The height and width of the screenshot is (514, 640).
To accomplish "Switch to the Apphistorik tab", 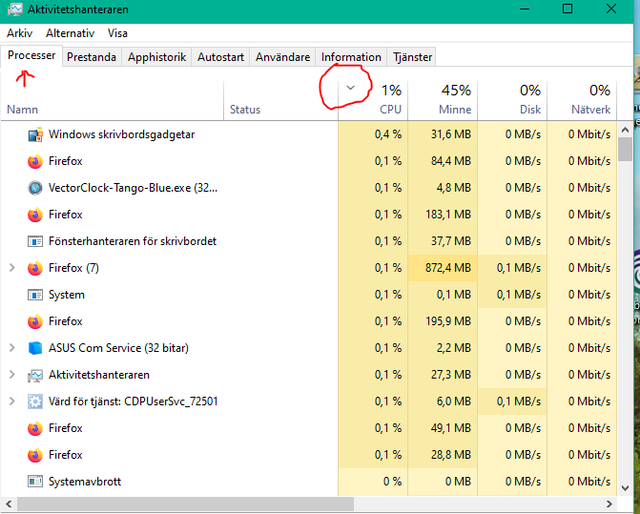I will coord(157,57).
